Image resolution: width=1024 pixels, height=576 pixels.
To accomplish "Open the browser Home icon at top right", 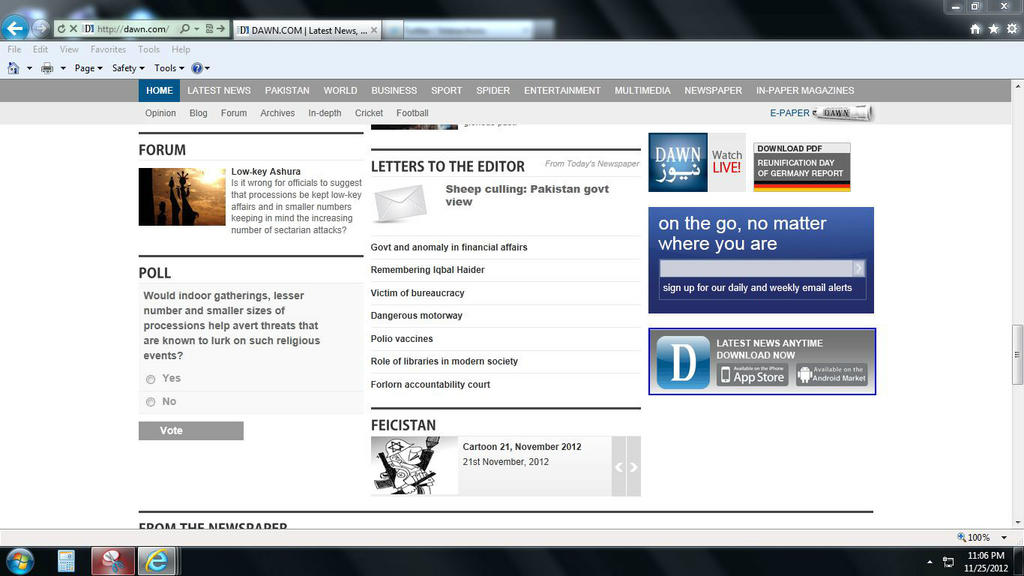I will (975, 29).
